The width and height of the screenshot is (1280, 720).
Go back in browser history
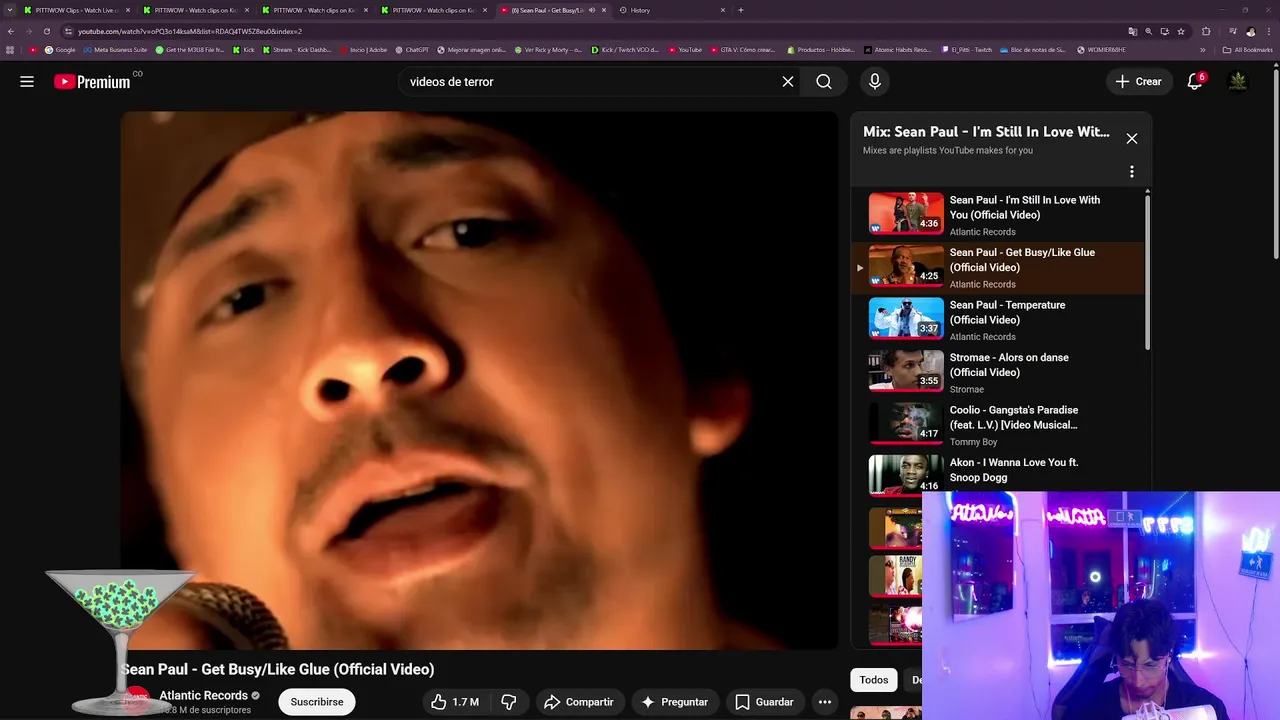tap(11, 31)
